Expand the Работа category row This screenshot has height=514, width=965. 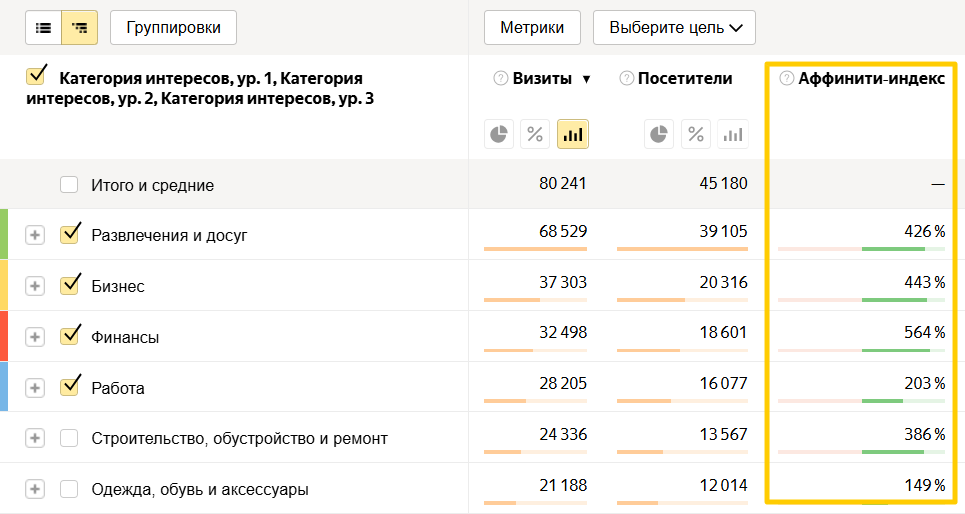point(35,388)
